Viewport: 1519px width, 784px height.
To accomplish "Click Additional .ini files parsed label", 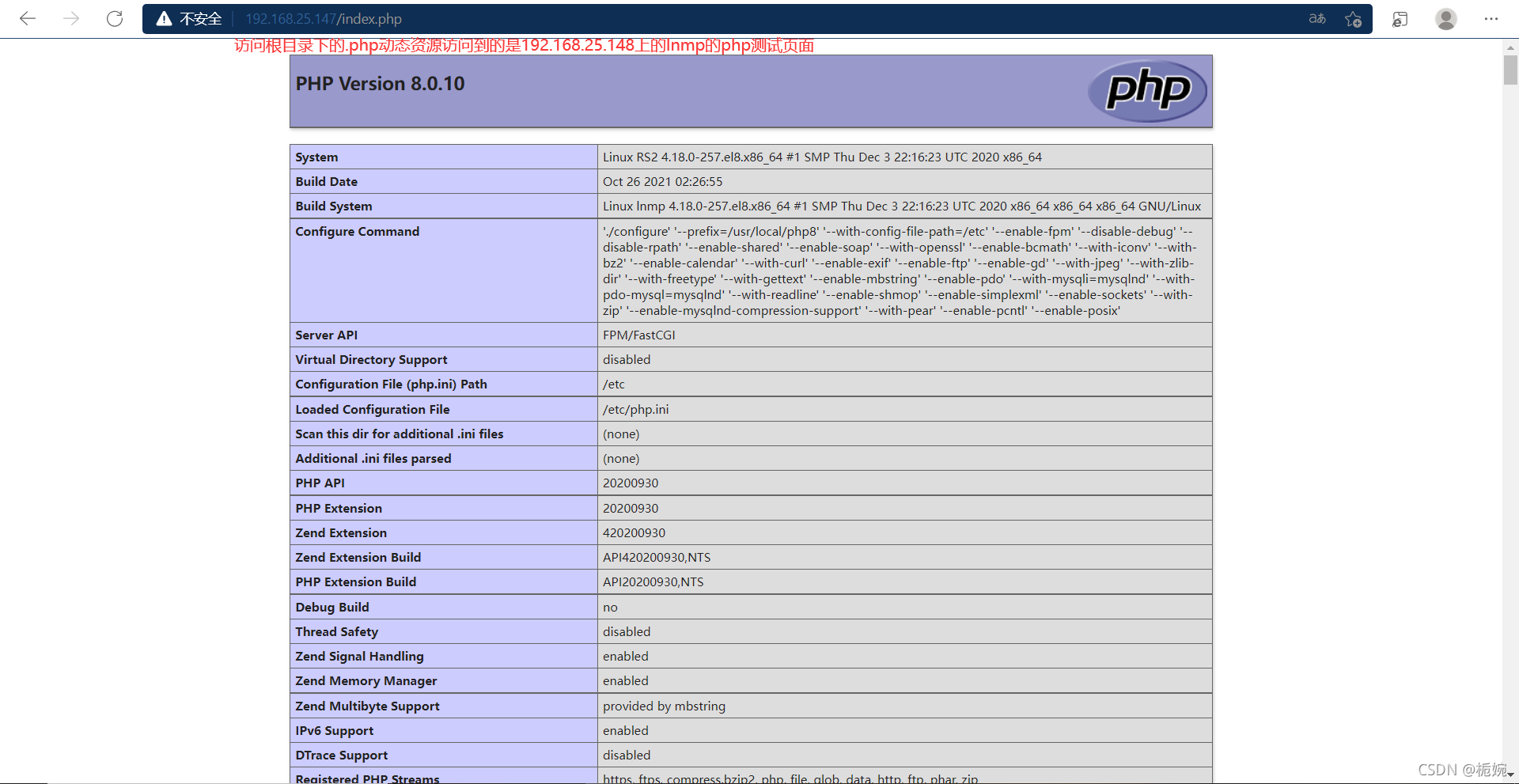I will (x=373, y=459).
